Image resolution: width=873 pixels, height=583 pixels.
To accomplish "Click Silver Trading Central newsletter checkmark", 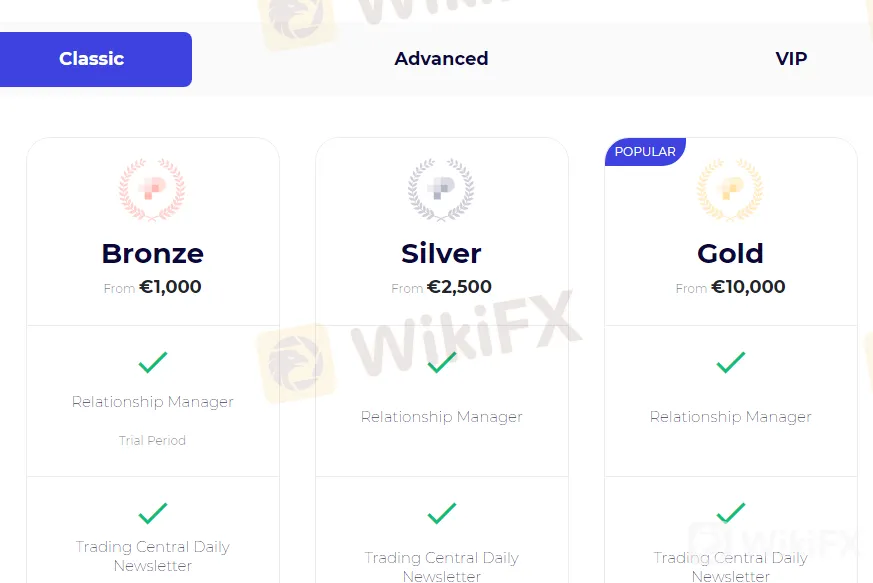I will [x=441, y=514].
